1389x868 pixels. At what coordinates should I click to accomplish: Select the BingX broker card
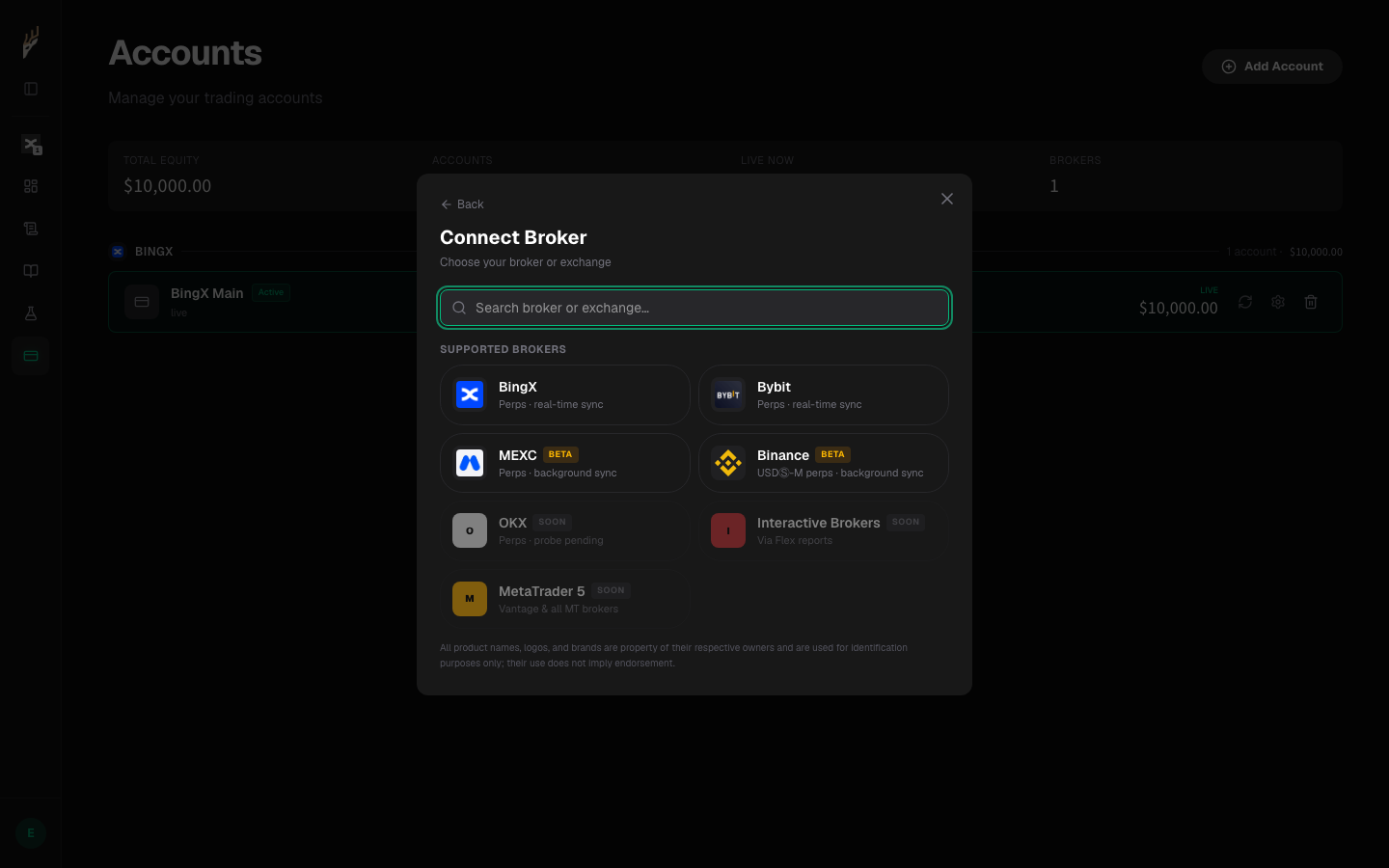565,395
